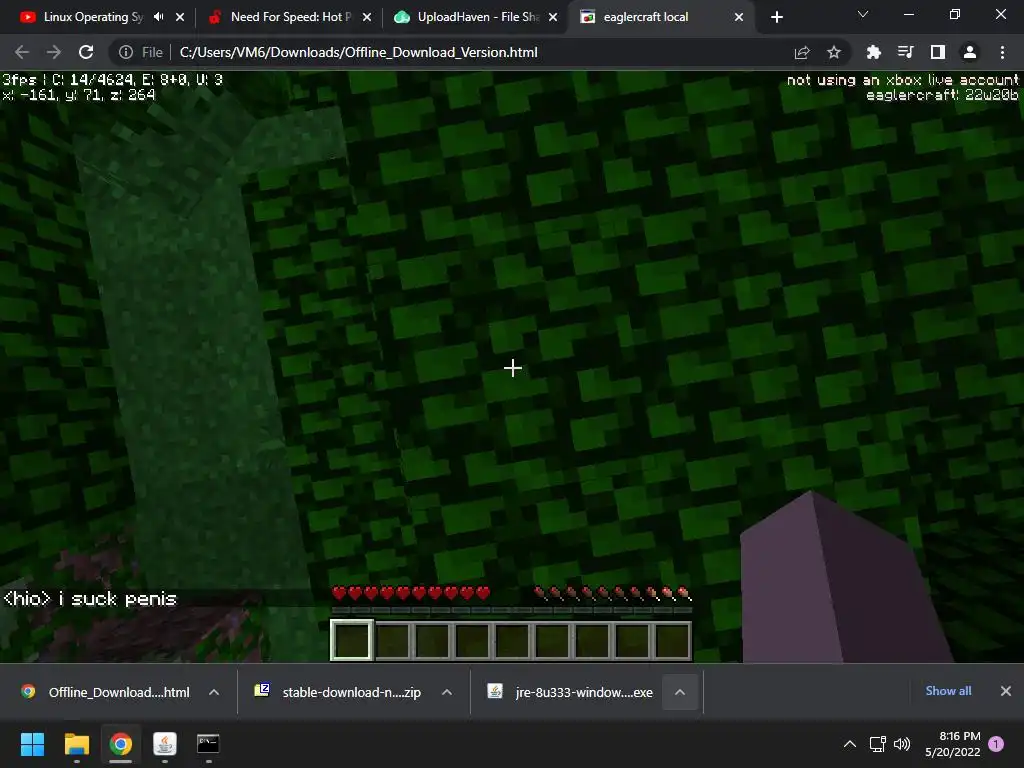Open the command prompt window in taskbar
Image resolution: width=1024 pixels, height=768 pixels.
click(x=208, y=744)
